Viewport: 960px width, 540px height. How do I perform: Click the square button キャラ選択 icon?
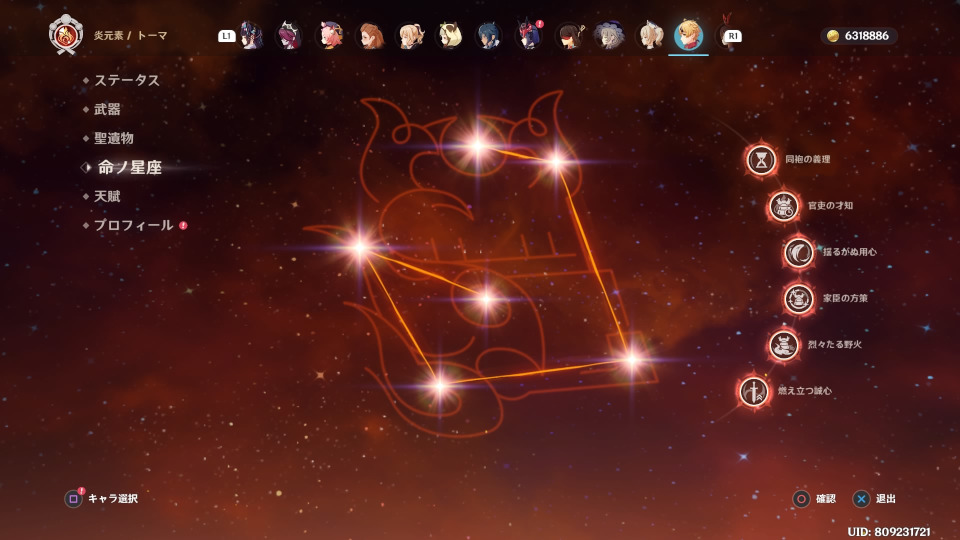point(73,499)
